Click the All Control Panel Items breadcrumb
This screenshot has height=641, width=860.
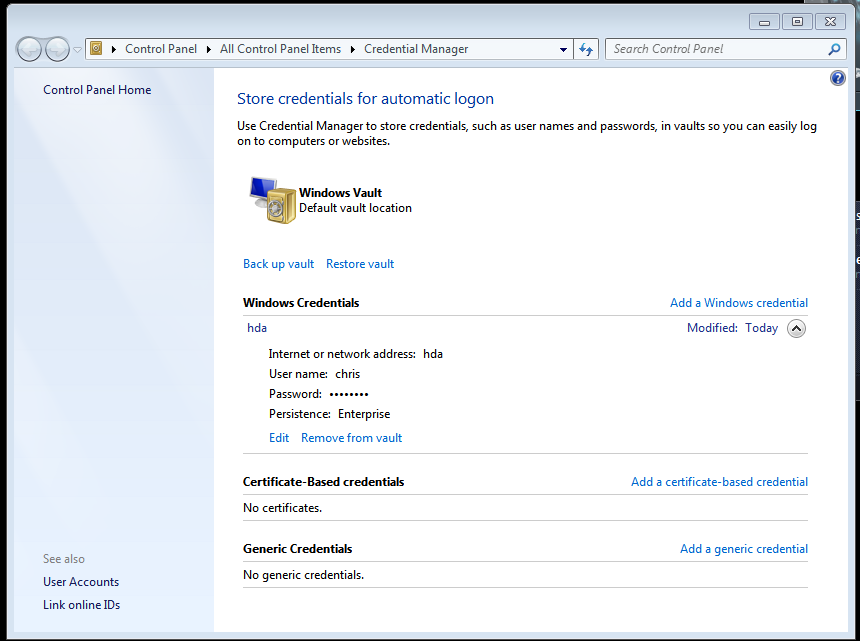tap(280, 49)
